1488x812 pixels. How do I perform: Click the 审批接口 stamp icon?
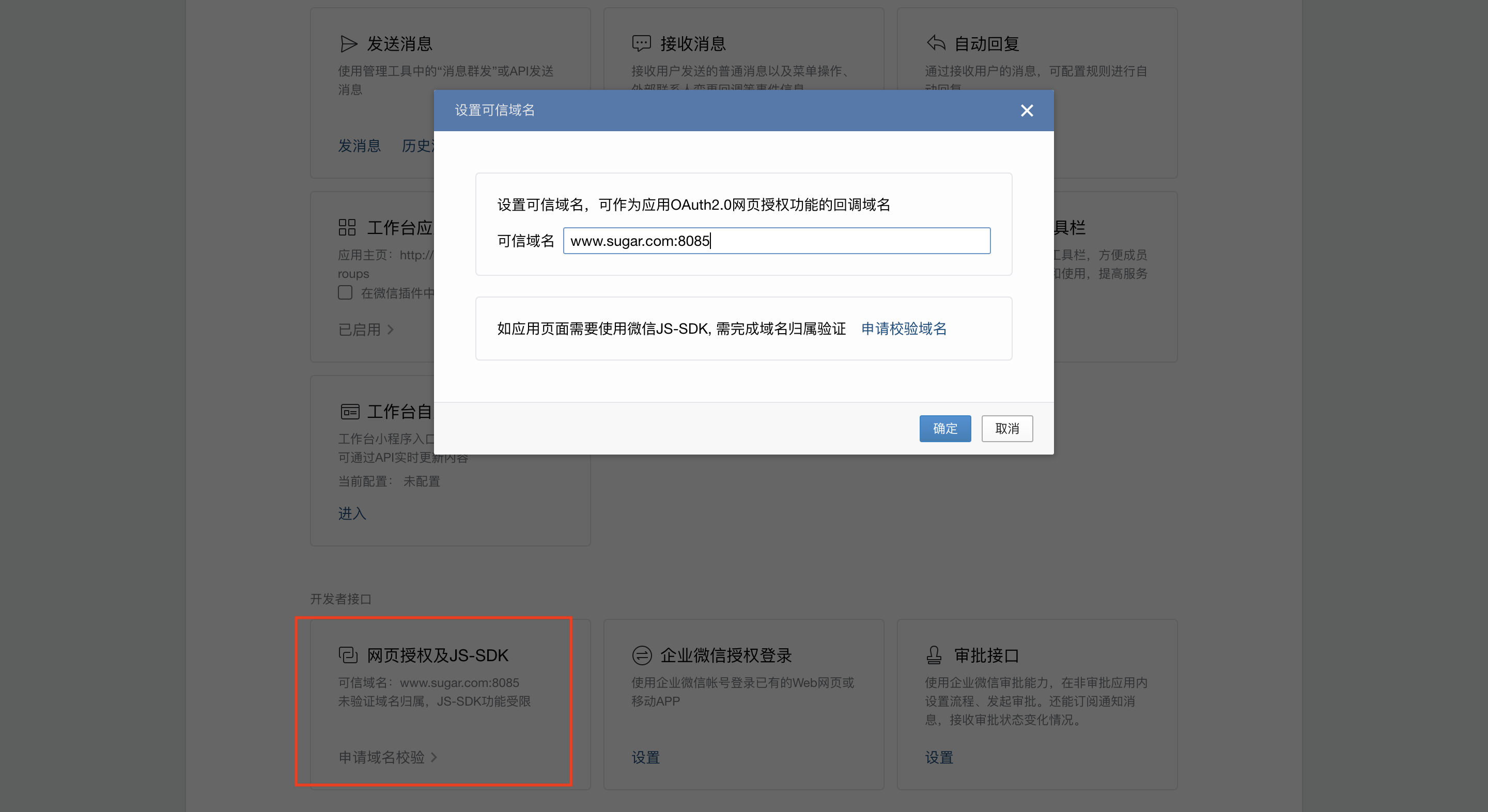(934, 655)
